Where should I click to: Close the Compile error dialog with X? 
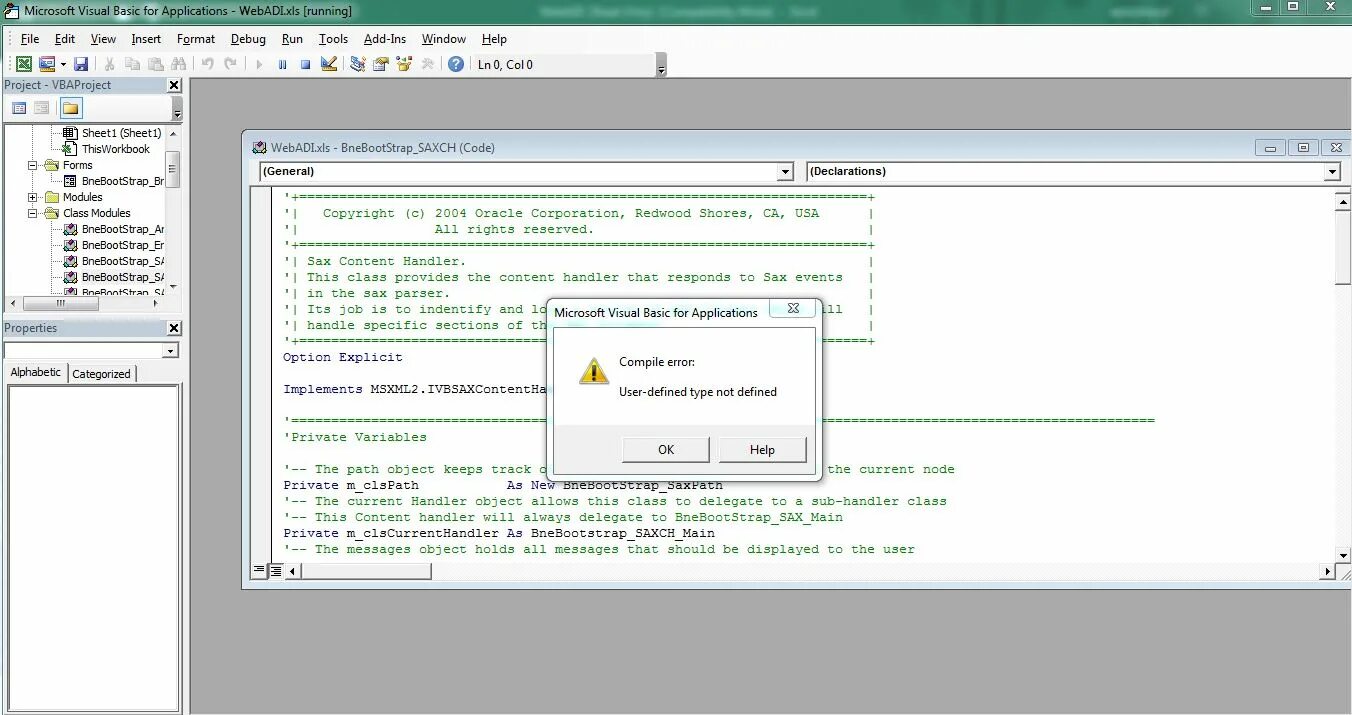pos(793,309)
